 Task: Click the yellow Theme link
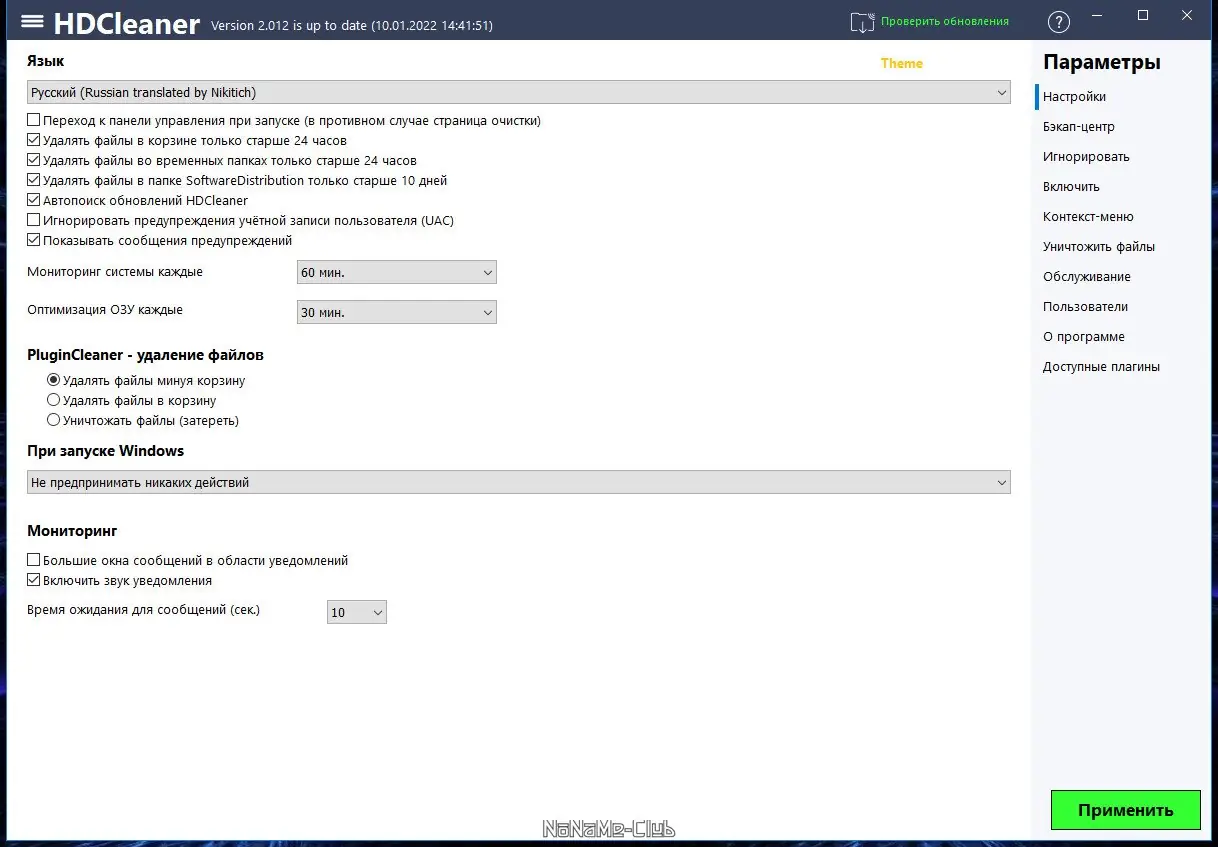click(902, 63)
